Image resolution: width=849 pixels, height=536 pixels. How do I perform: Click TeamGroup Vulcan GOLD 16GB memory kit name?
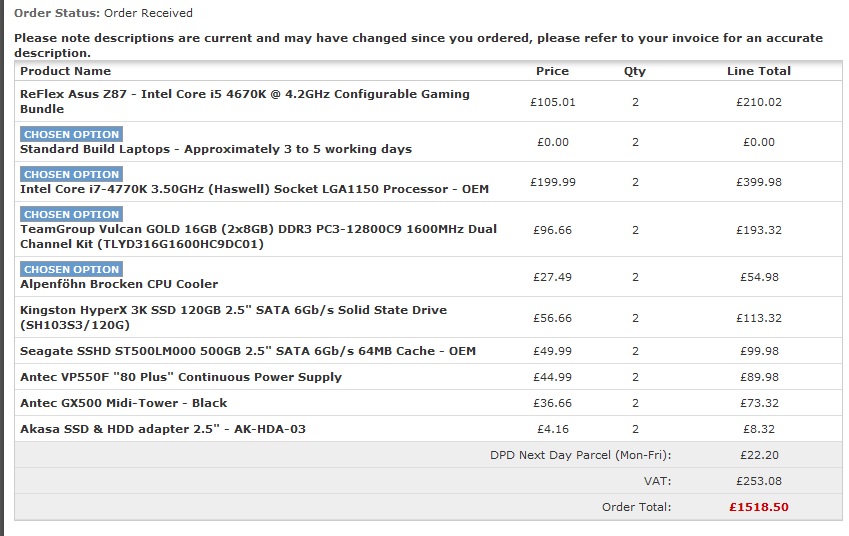[x=258, y=236]
